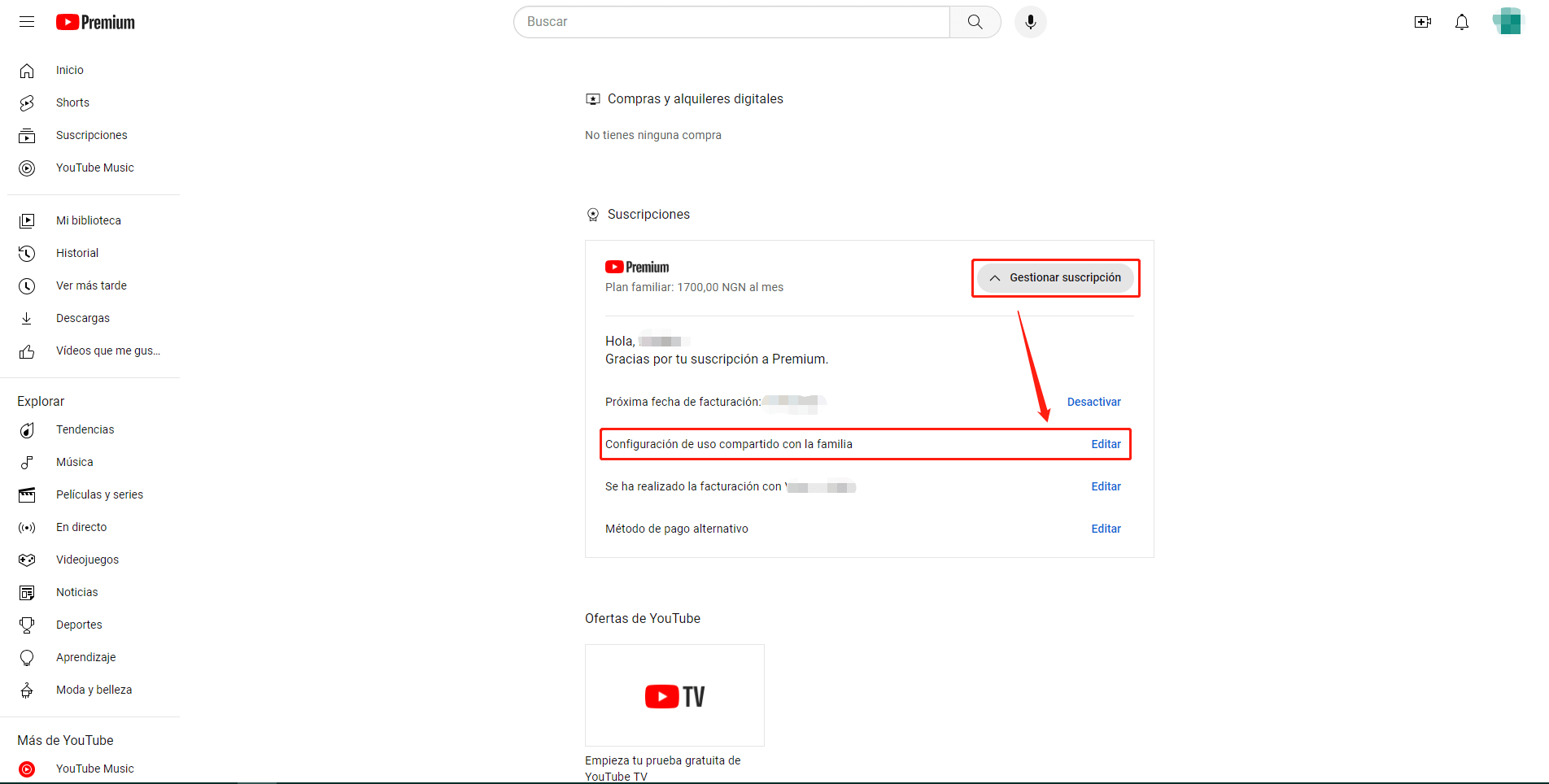Open the Create video icon
The width and height of the screenshot is (1549, 784).
click(x=1423, y=22)
